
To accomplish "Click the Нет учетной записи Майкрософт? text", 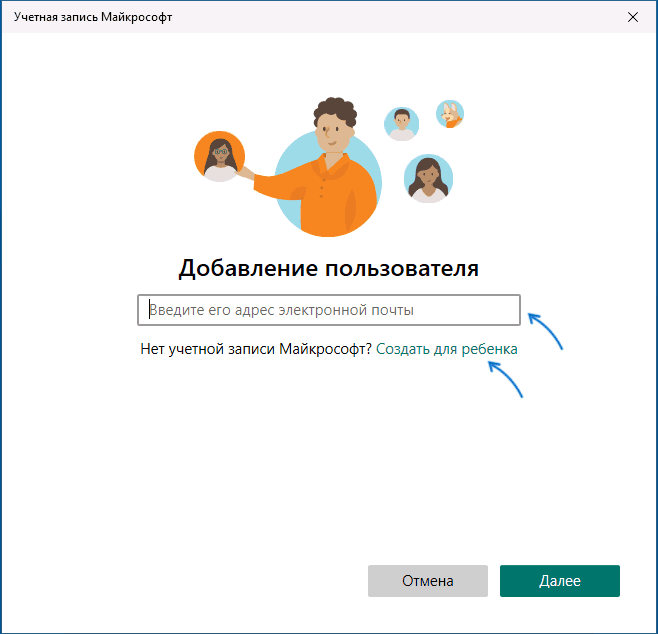I will (256, 349).
